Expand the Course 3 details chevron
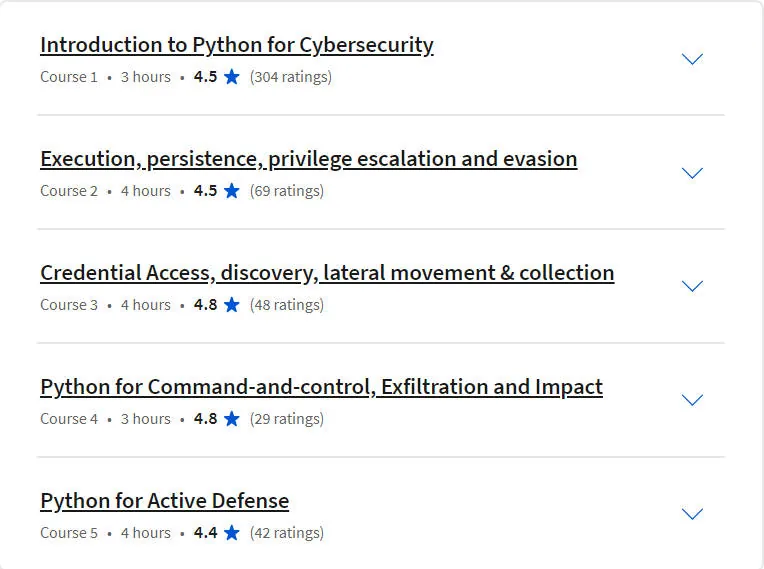764x569 pixels. pos(692,286)
